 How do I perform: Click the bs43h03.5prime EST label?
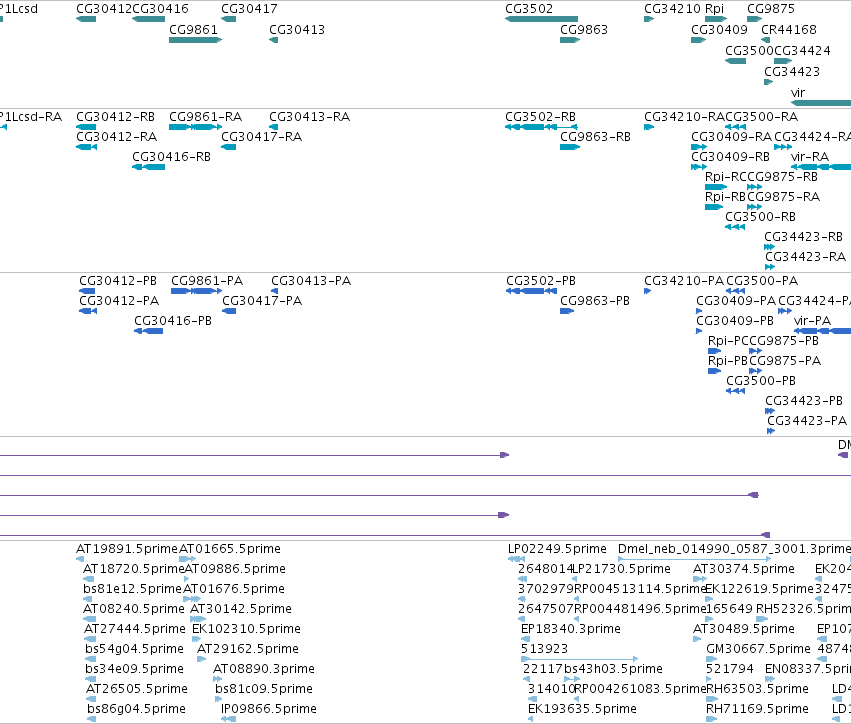click(614, 669)
